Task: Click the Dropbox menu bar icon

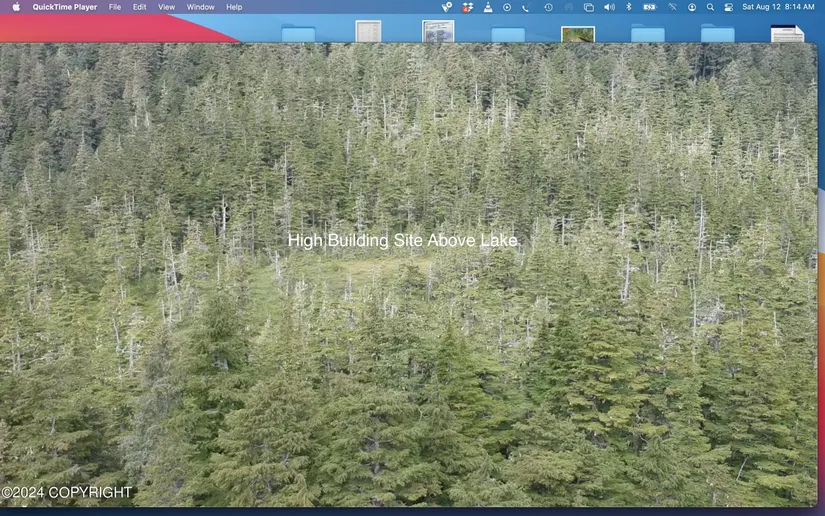Action: [467, 7]
